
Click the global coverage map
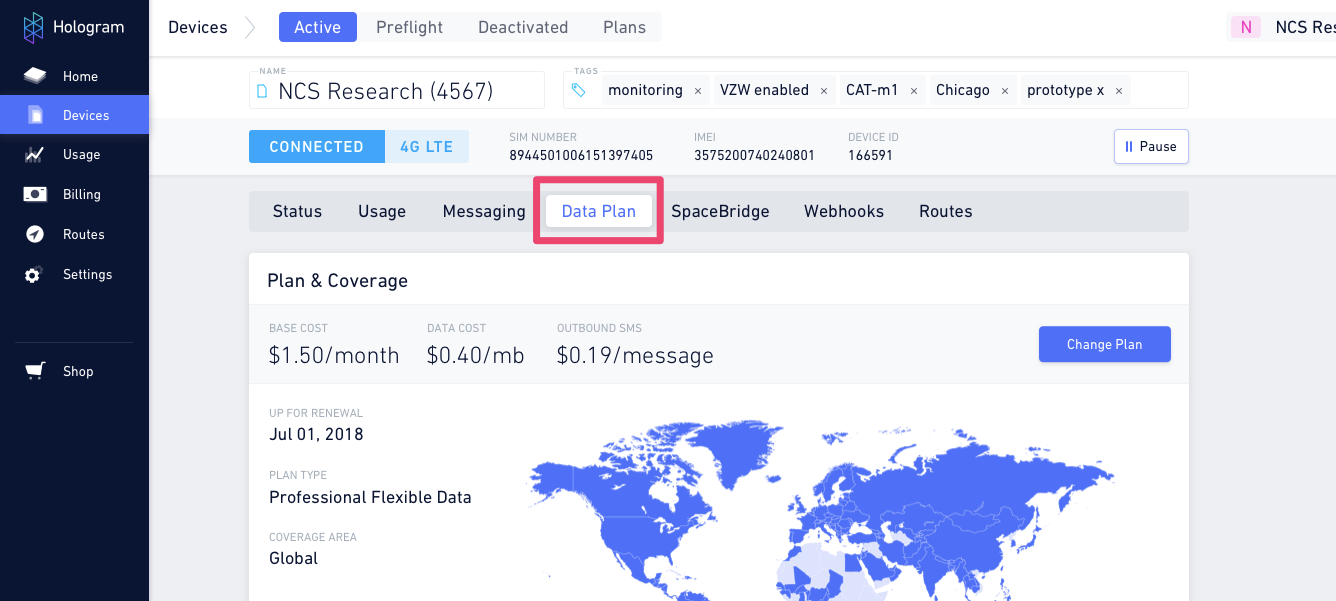pos(820,512)
